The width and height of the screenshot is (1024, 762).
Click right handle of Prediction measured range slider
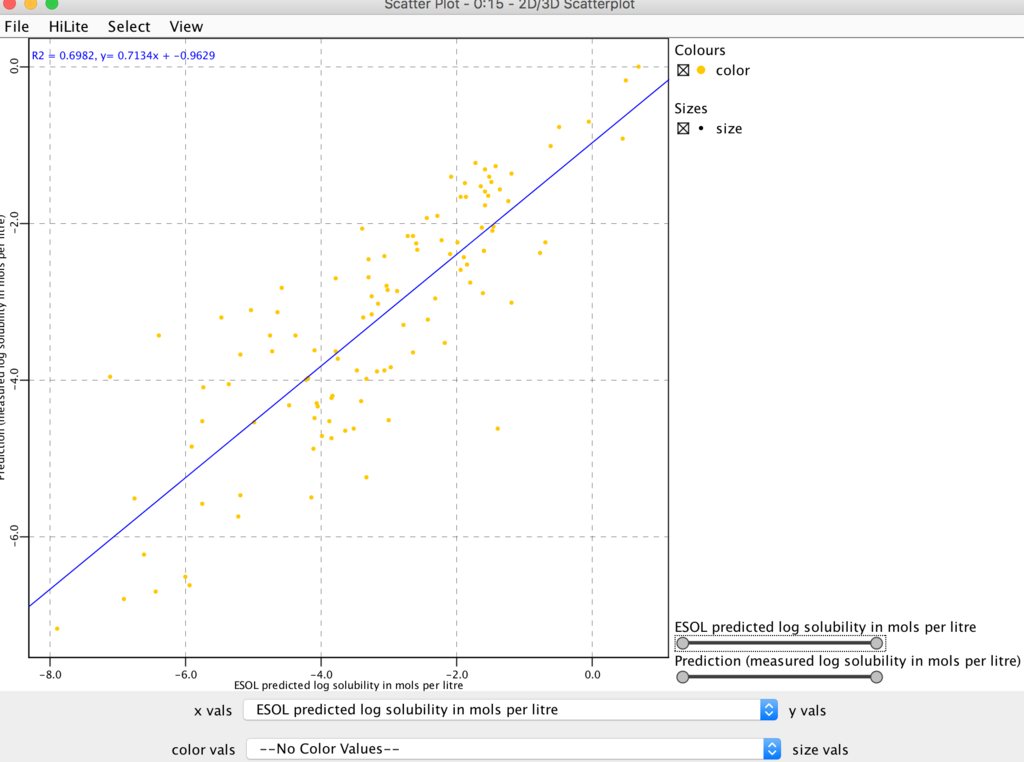pos(876,677)
